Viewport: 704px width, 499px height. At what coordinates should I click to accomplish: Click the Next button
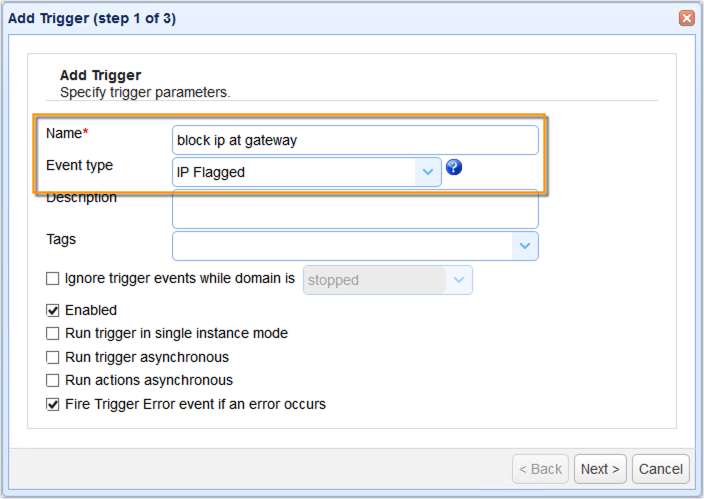pyautogui.click(x=600, y=469)
